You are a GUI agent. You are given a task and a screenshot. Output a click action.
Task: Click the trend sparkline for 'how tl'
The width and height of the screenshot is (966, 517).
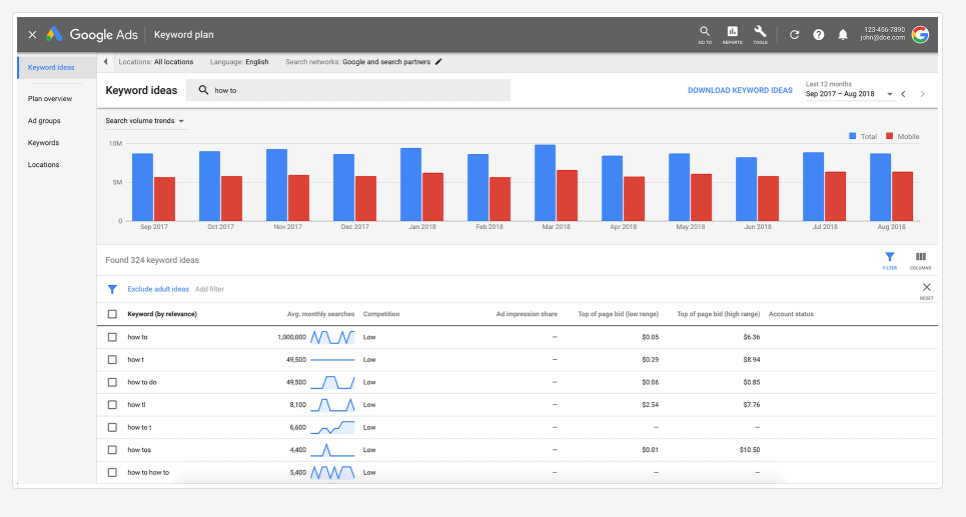pos(332,405)
